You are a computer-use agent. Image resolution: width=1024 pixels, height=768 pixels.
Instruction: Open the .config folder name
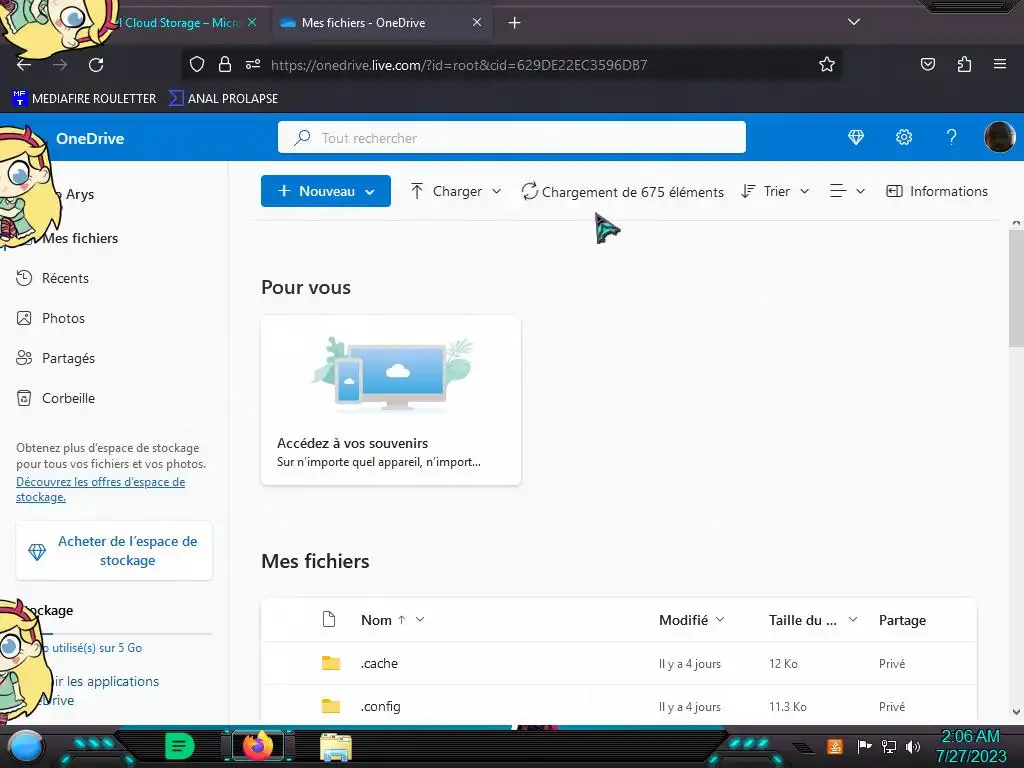(381, 706)
